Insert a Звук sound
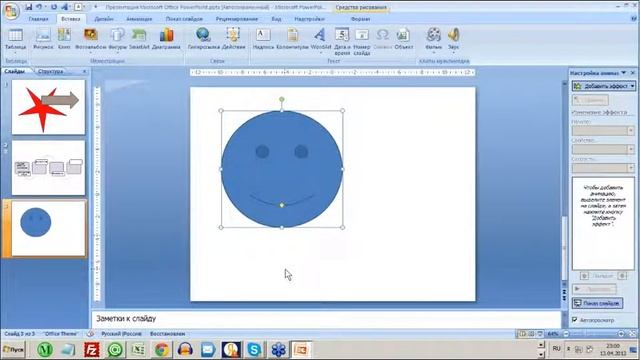 453,40
